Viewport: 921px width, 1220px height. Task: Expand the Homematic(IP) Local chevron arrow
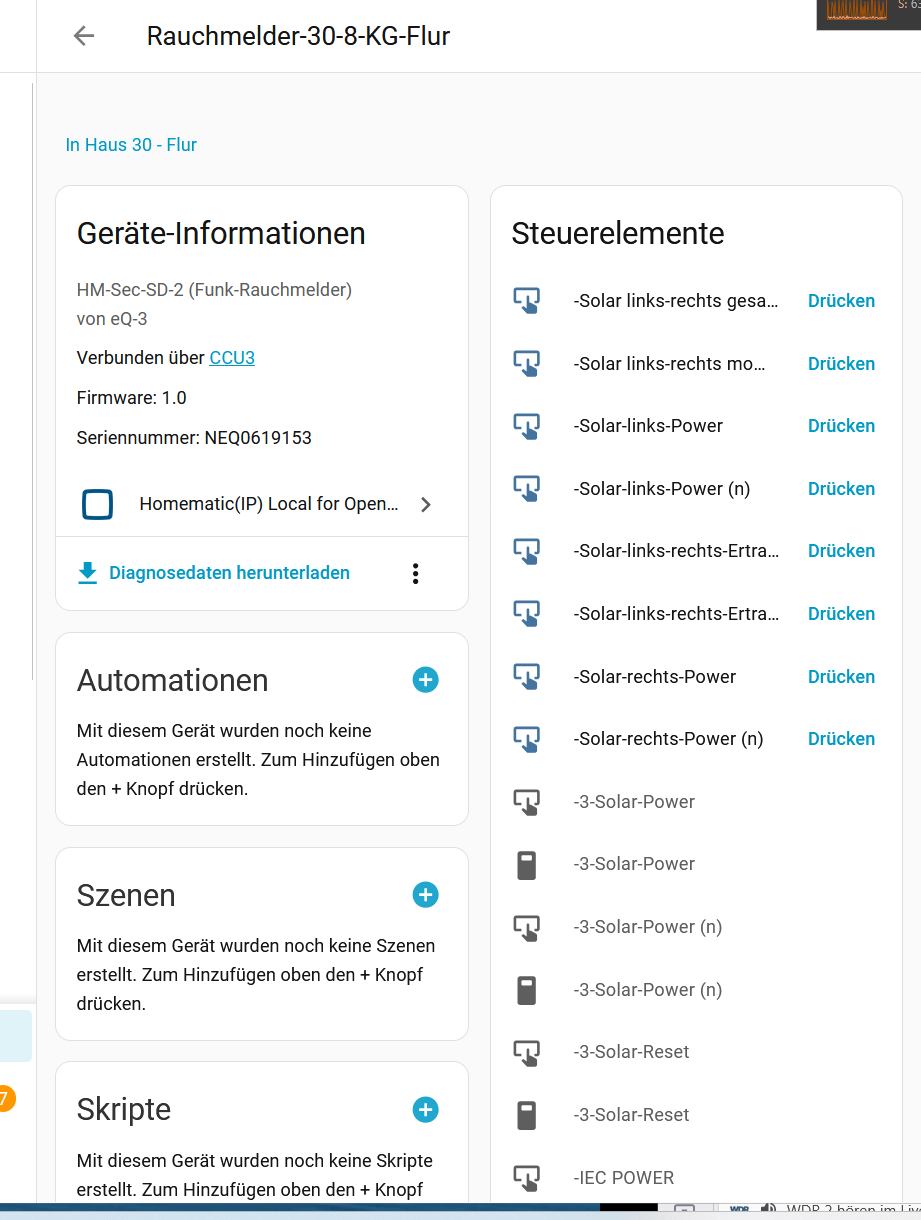426,505
